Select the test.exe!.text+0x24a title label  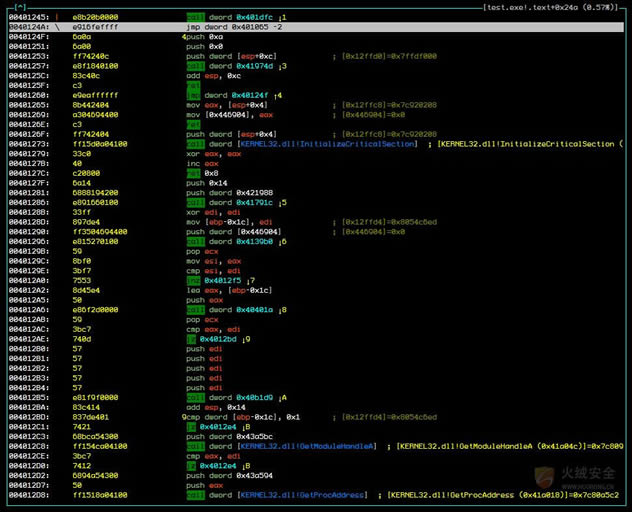528,7
